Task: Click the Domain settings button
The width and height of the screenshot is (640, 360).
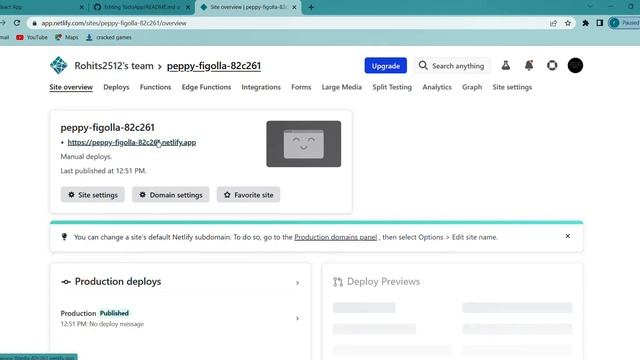Action: pyautogui.click(x=170, y=195)
